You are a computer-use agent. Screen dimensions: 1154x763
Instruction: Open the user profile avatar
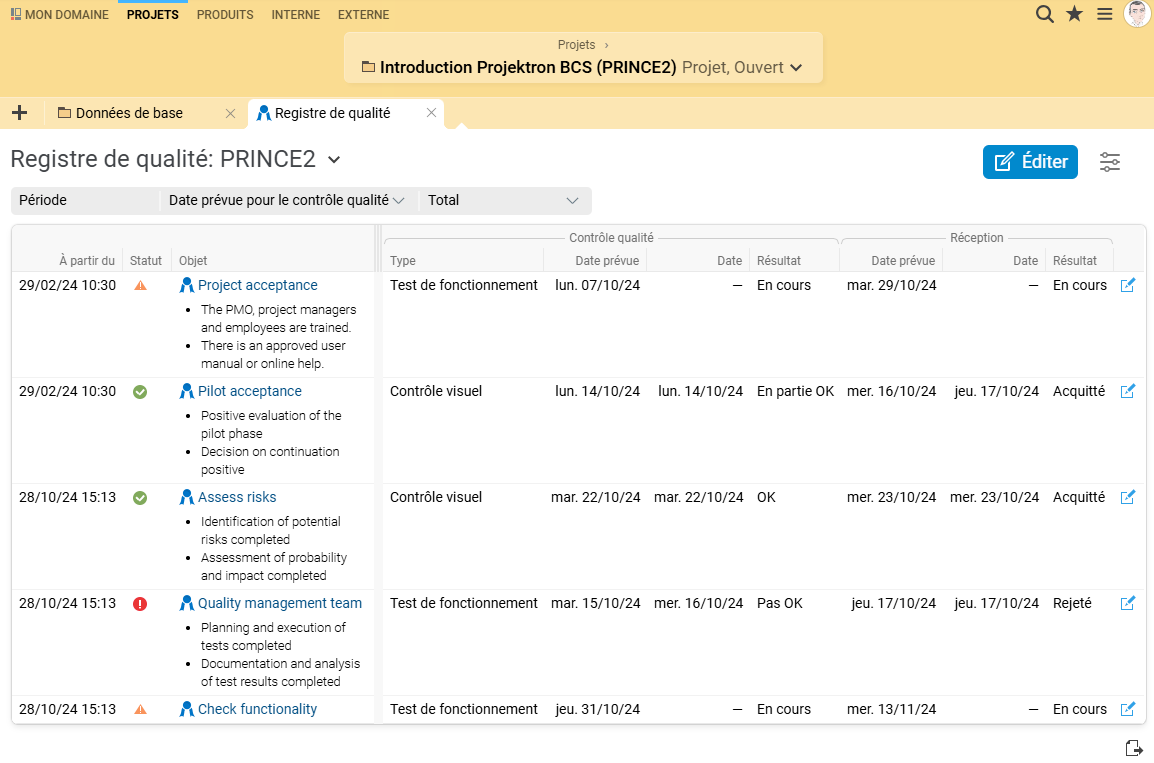point(1138,13)
